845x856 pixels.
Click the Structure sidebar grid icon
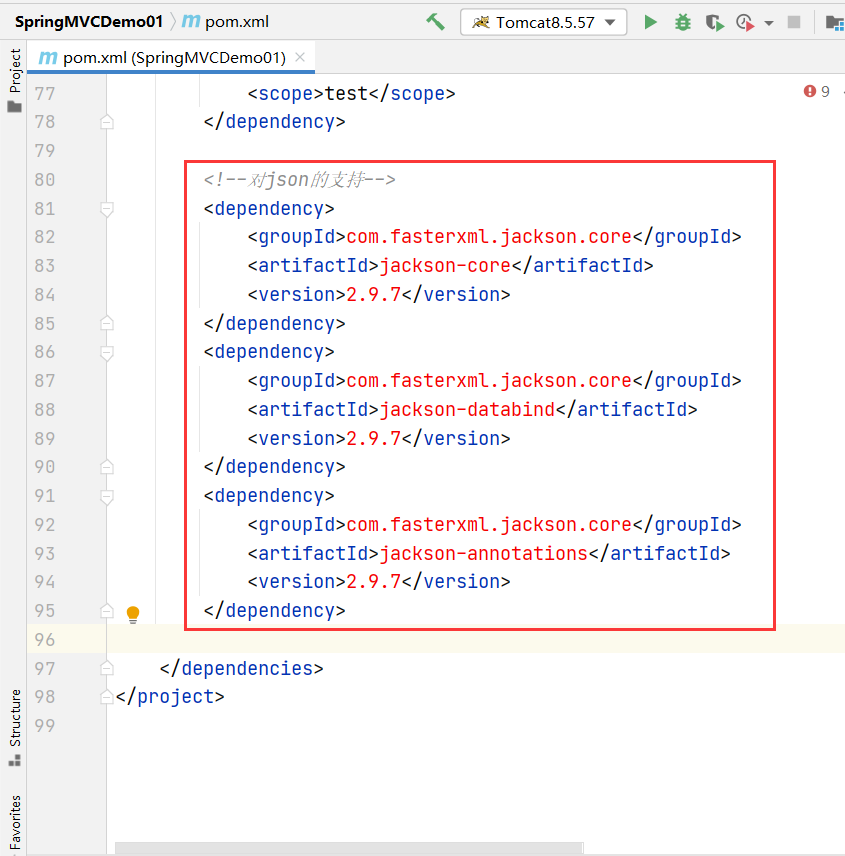point(15,760)
